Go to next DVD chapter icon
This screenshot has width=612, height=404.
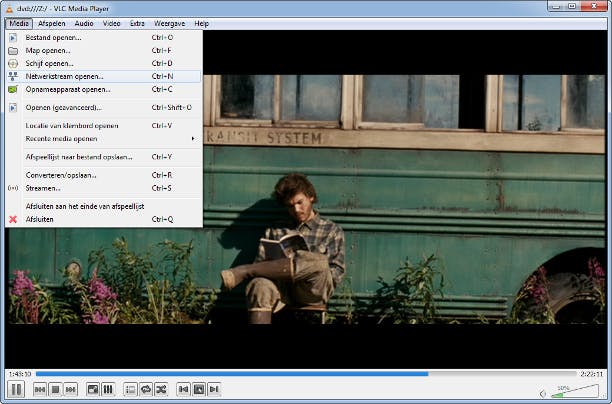tap(214, 389)
